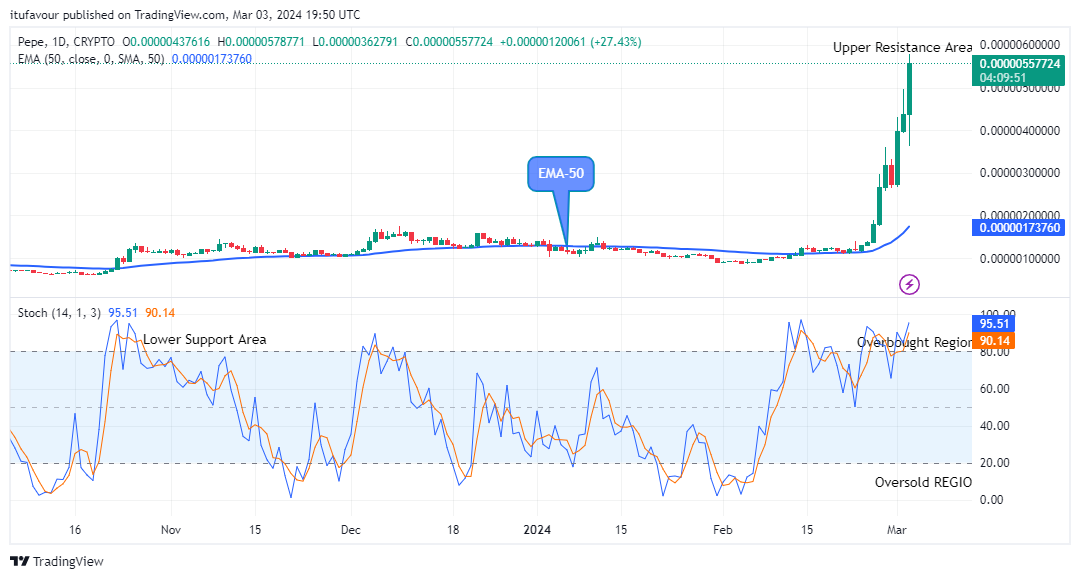1080x579 pixels.
Task: Click the 'Mar' date label on time axis
Action: (x=897, y=529)
